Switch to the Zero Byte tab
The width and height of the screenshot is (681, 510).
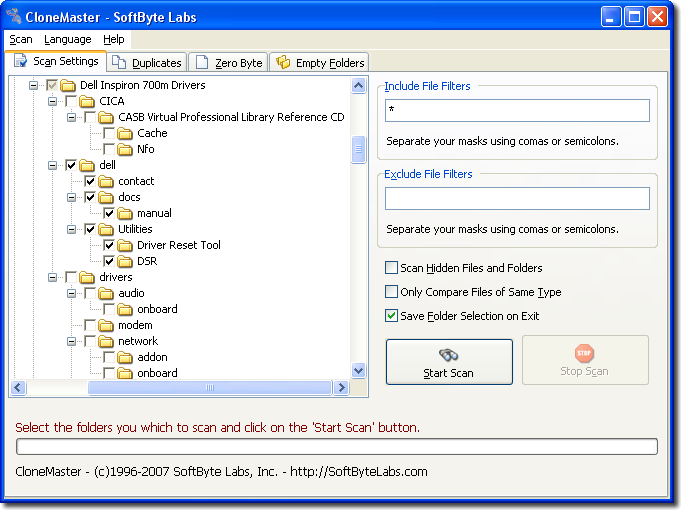click(x=228, y=63)
